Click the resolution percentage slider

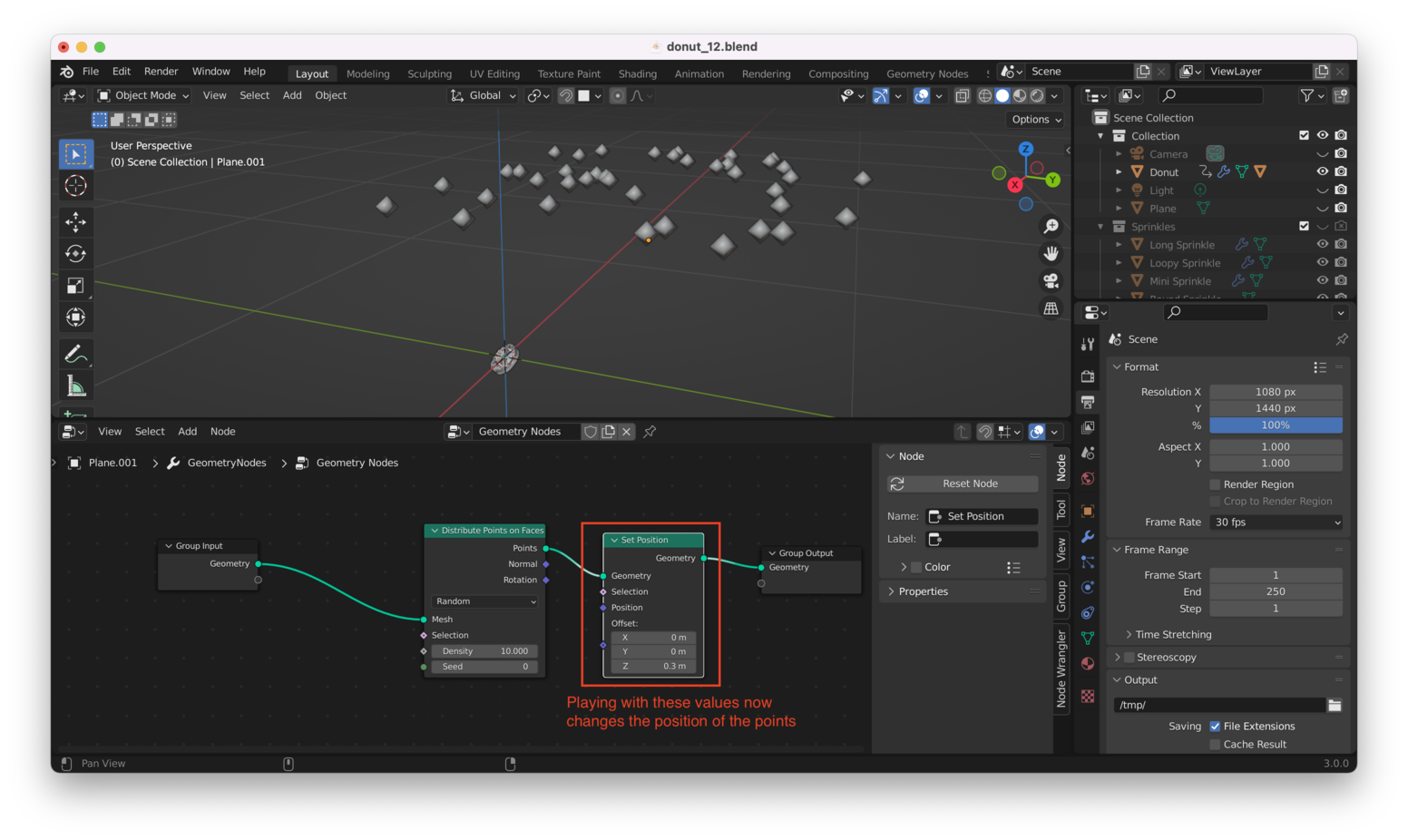[1276, 425]
